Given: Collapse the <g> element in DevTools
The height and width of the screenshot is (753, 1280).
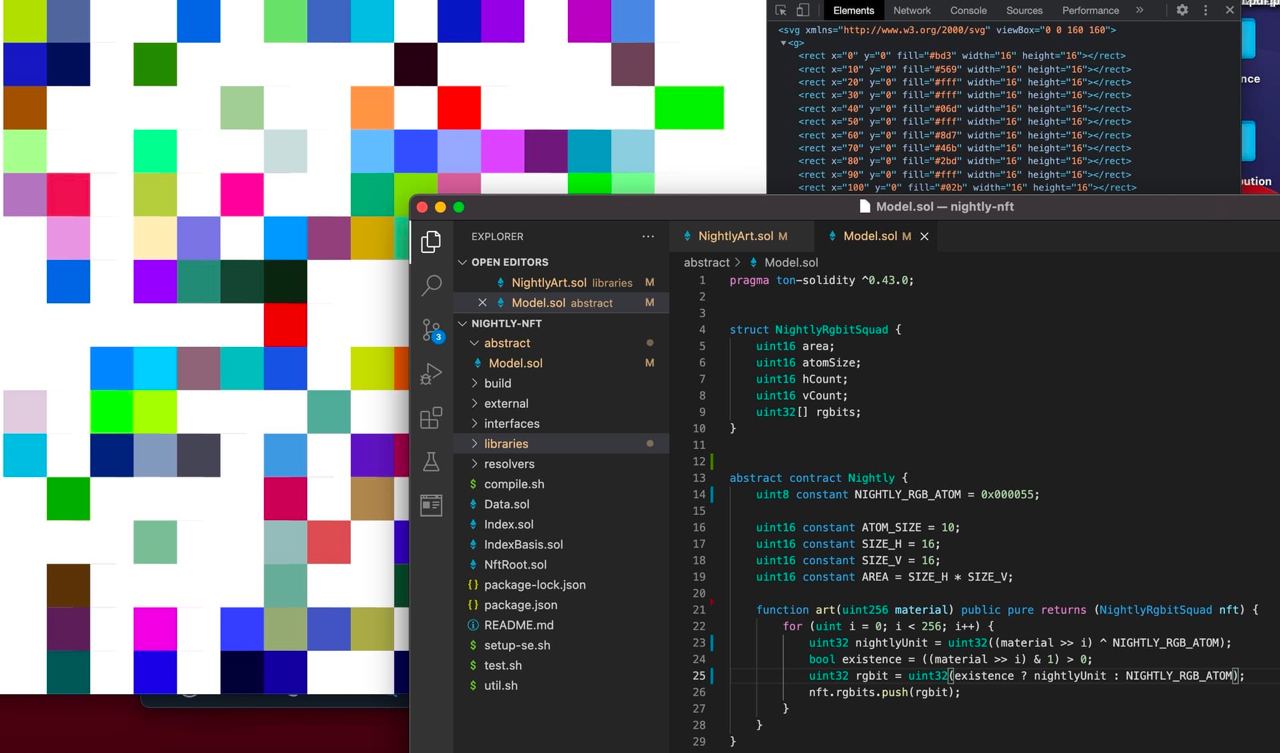Looking at the screenshot, I should pos(784,43).
